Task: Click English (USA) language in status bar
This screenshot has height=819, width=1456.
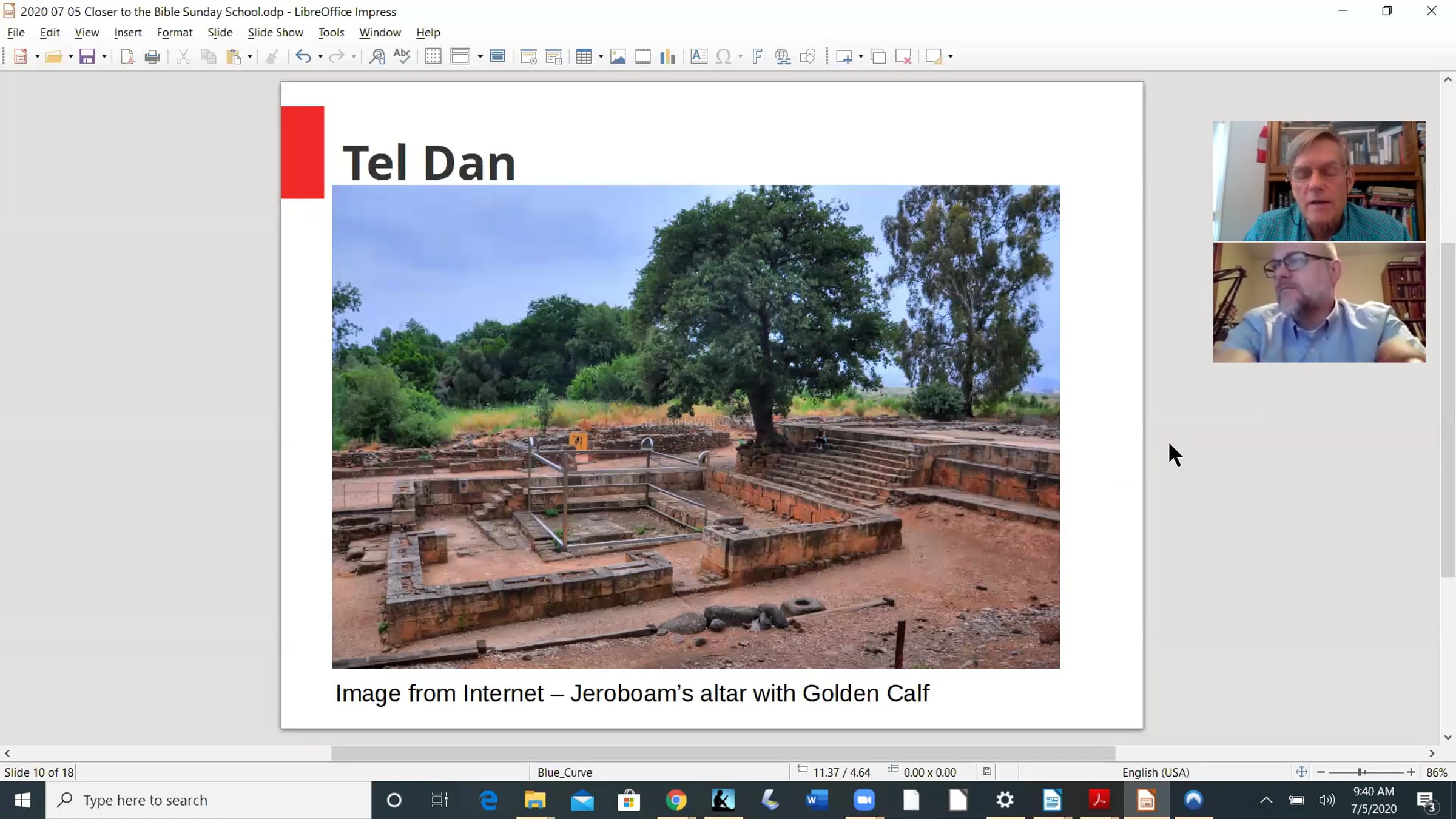Action: coord(1155,772)
